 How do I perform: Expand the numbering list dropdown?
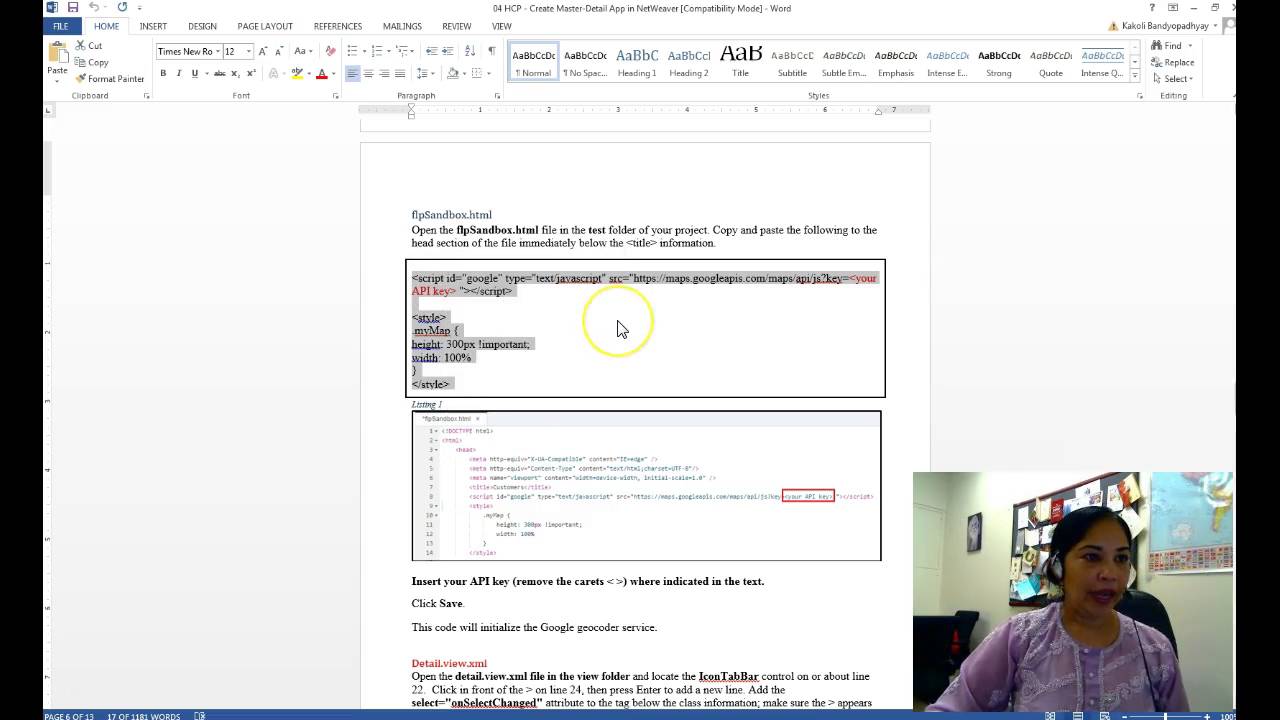pos(389,51)
